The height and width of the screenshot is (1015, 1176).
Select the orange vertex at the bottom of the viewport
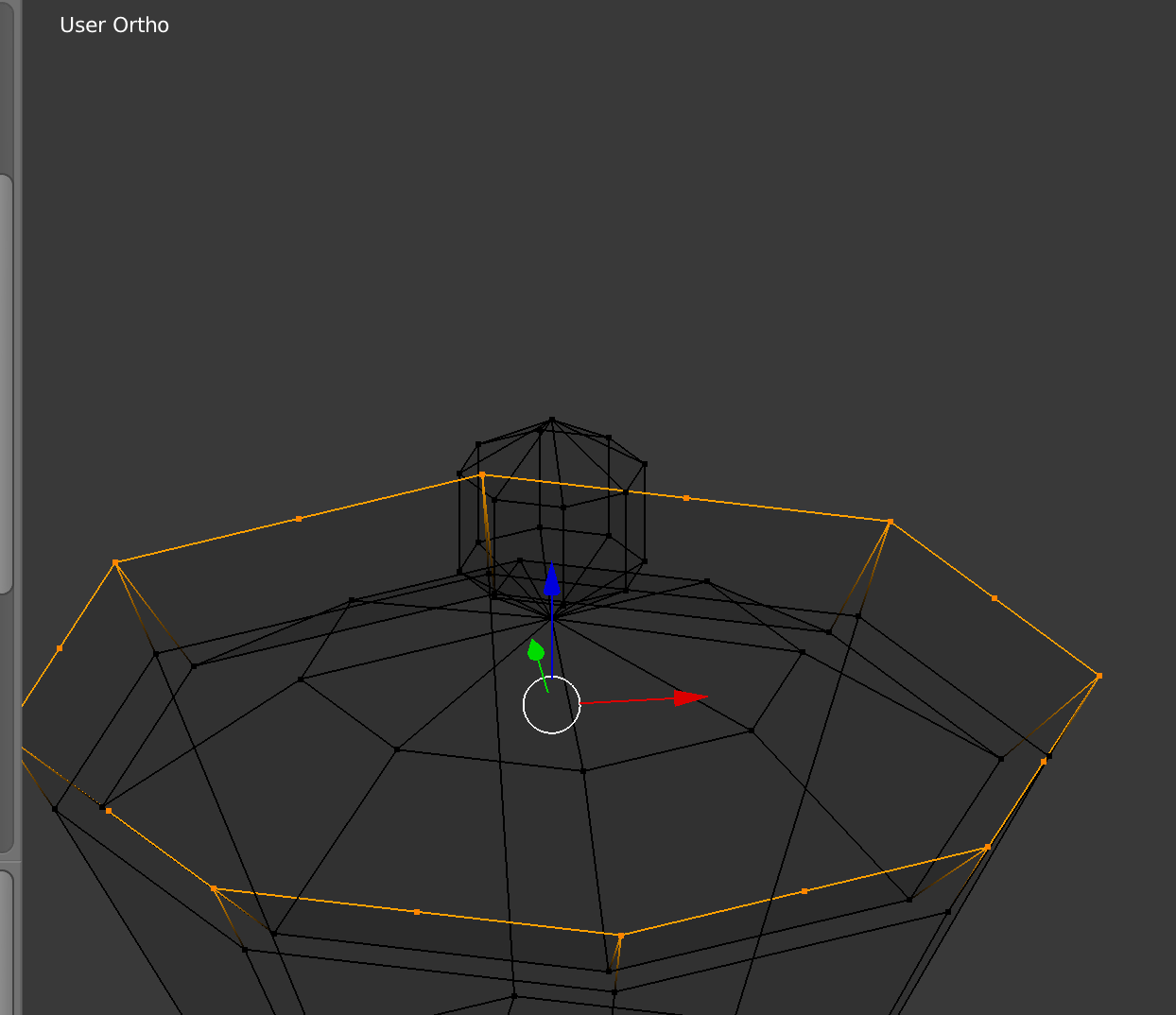[x=619, y=934]
